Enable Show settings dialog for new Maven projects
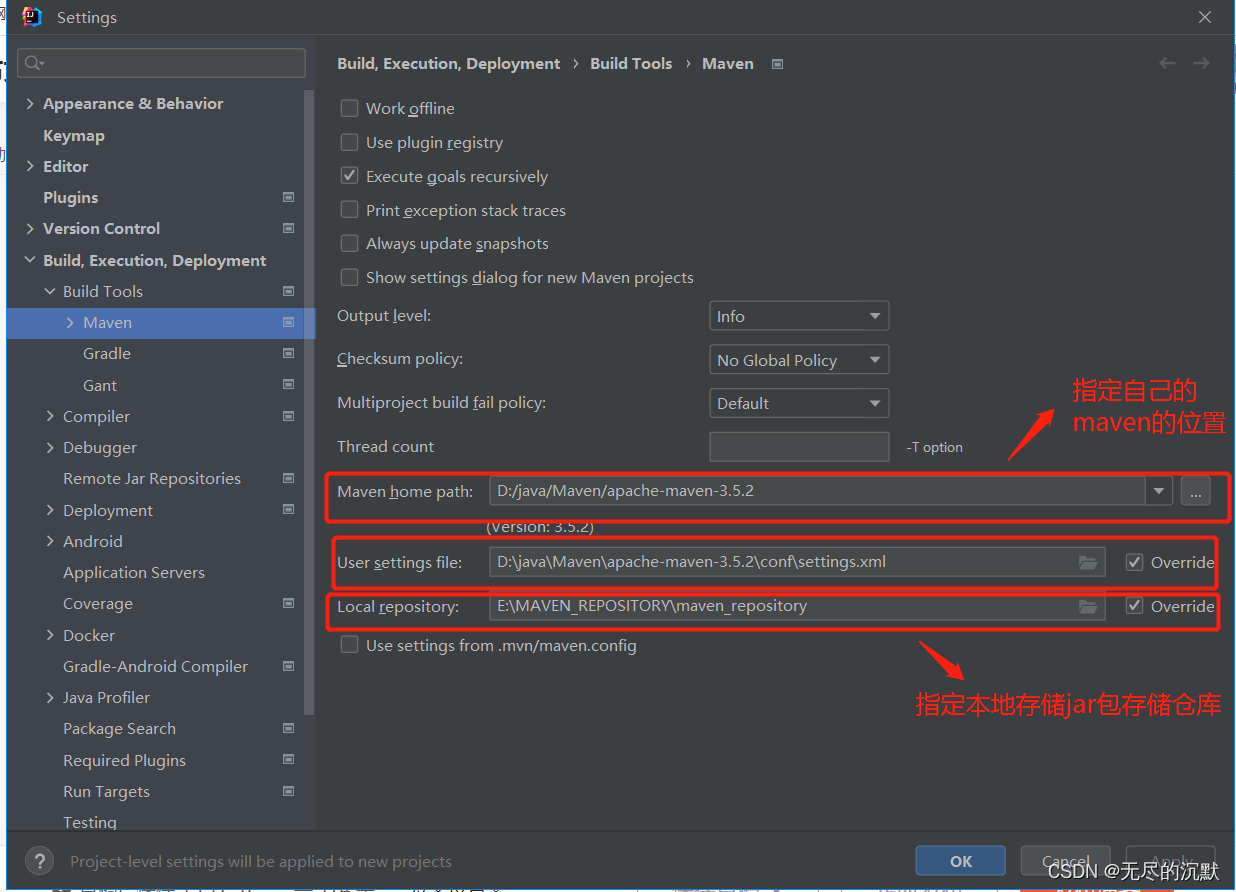 (x=349, y=277)
